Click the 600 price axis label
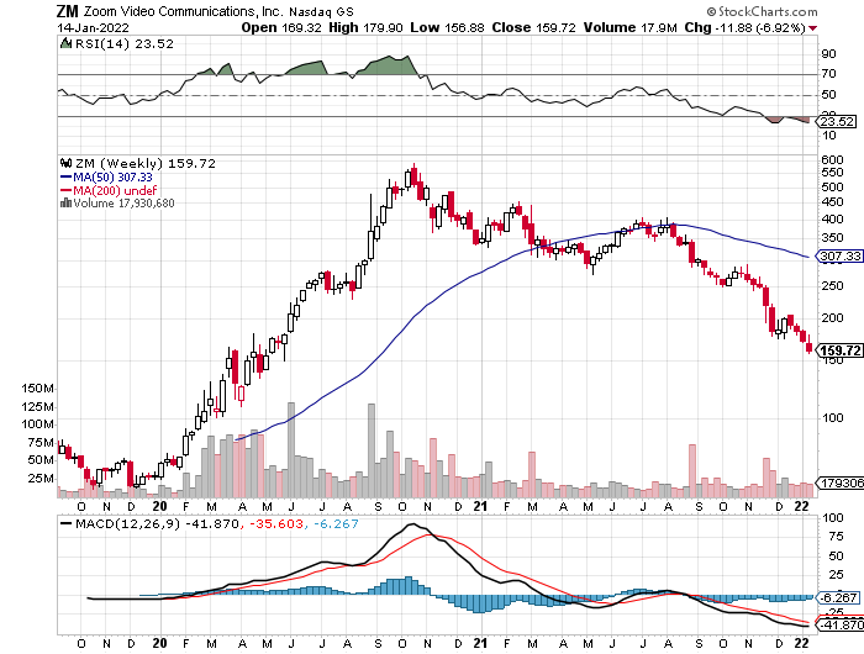The height and width of the screenshot is (654, 864). coord(833,160)
